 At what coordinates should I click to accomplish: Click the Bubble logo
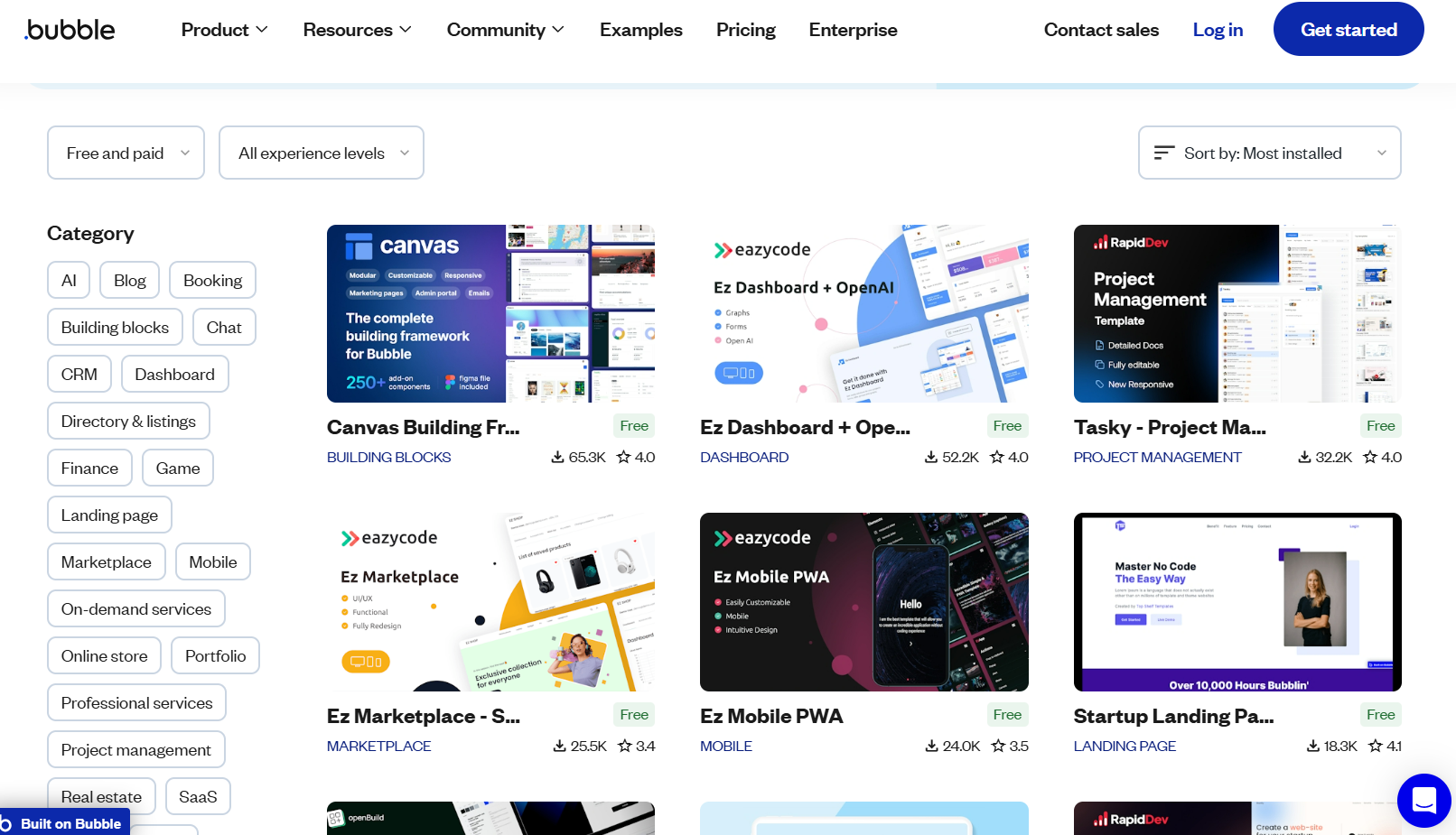coord(70,30)
